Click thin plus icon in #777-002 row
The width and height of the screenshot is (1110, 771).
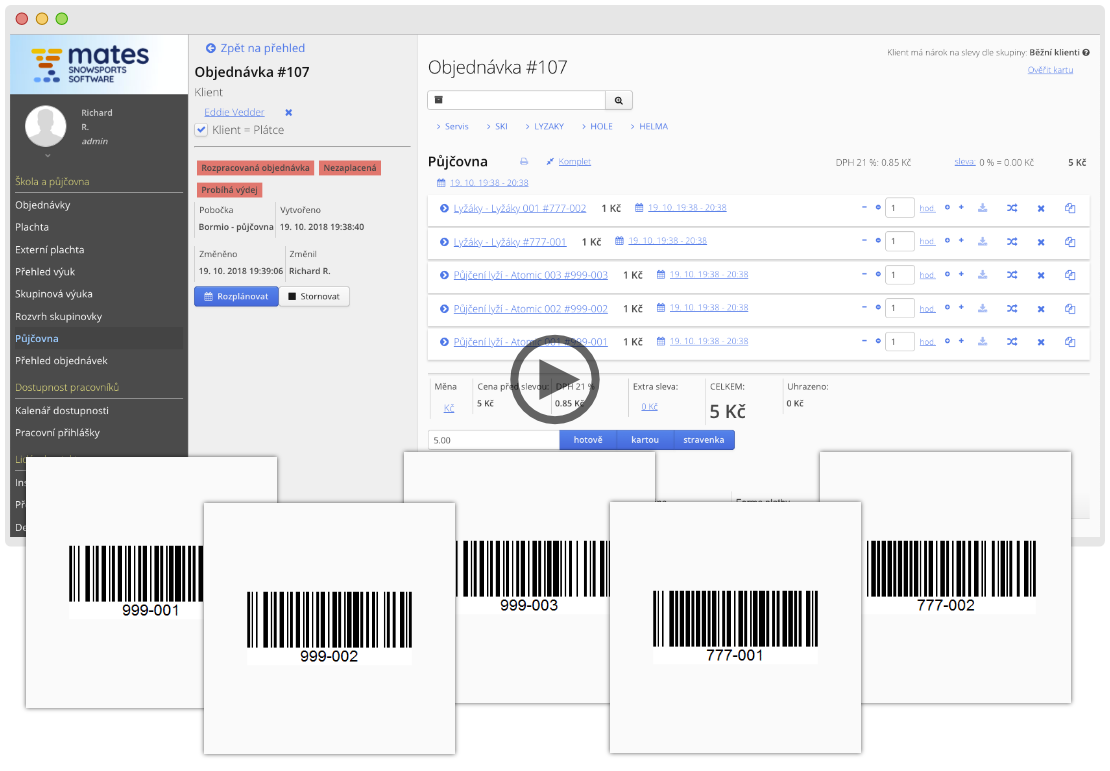(x=961, y=207)
